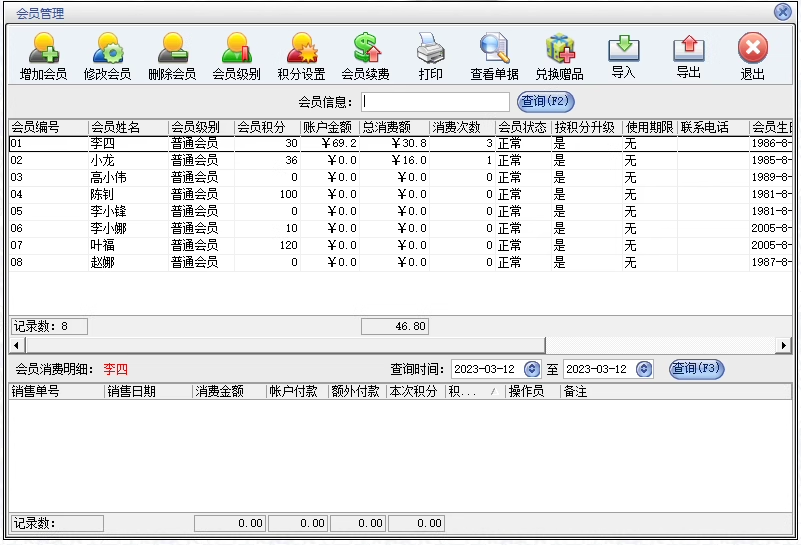Click the red 李四 name label
The height and width of the screenshot is (545, 801).
tap(115, 369)
